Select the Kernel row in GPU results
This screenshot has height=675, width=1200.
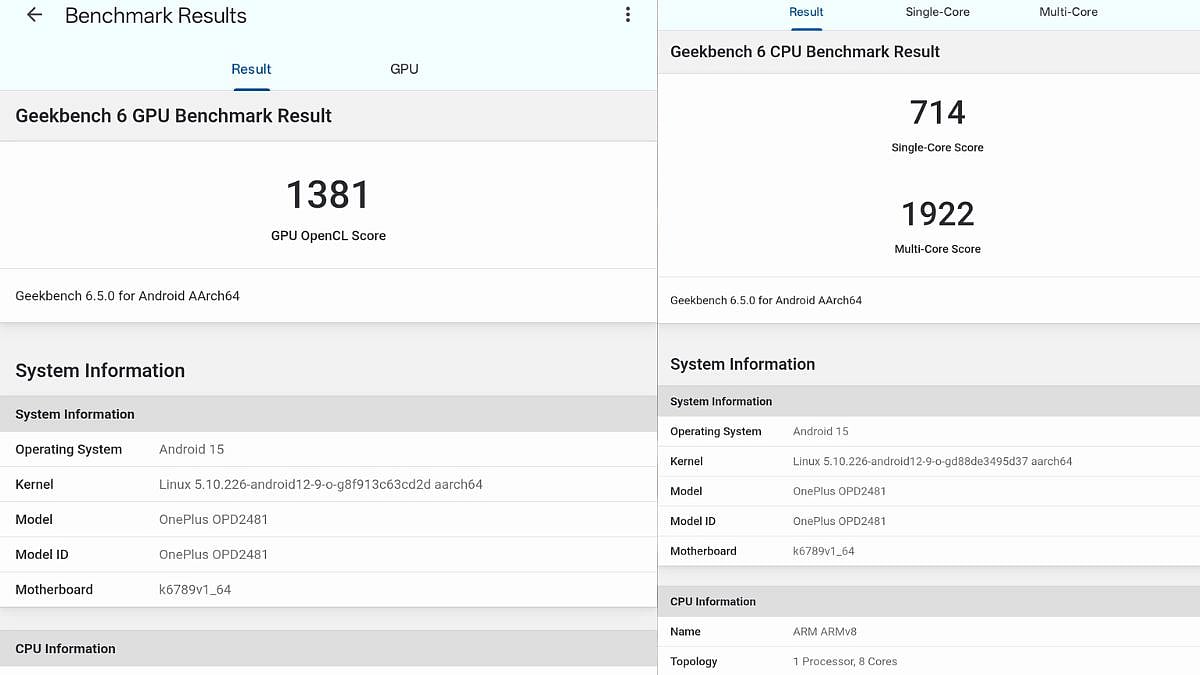328,484
